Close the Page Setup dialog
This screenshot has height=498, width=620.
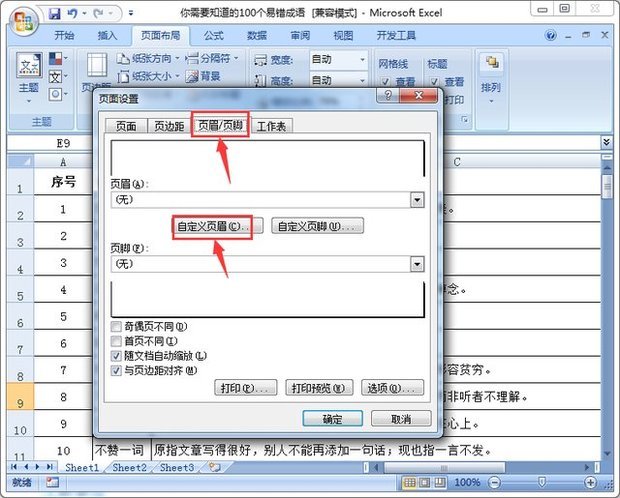point(419,95)
